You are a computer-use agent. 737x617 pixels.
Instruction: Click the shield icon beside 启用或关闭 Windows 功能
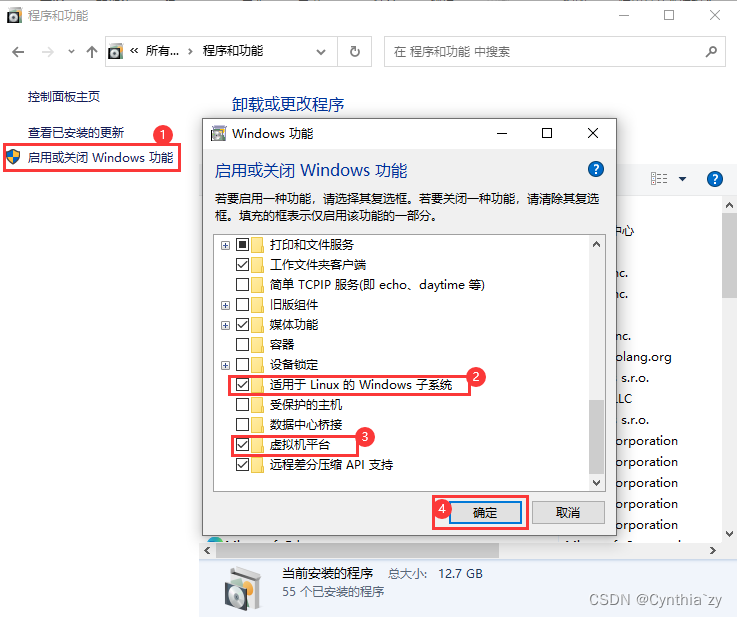[13, 157]
